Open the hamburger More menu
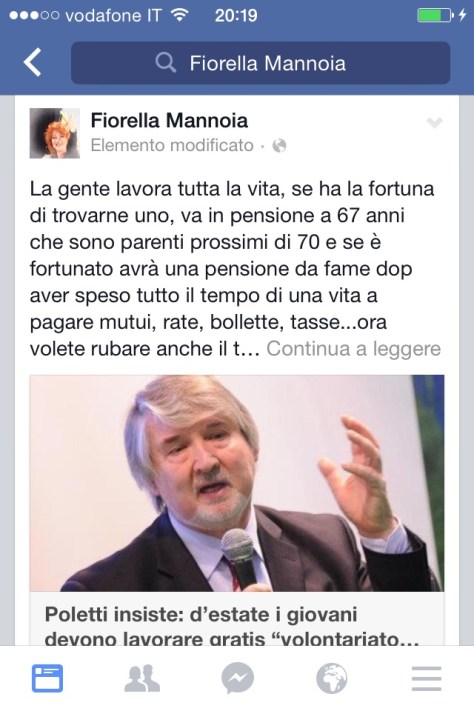 point(426,678)
